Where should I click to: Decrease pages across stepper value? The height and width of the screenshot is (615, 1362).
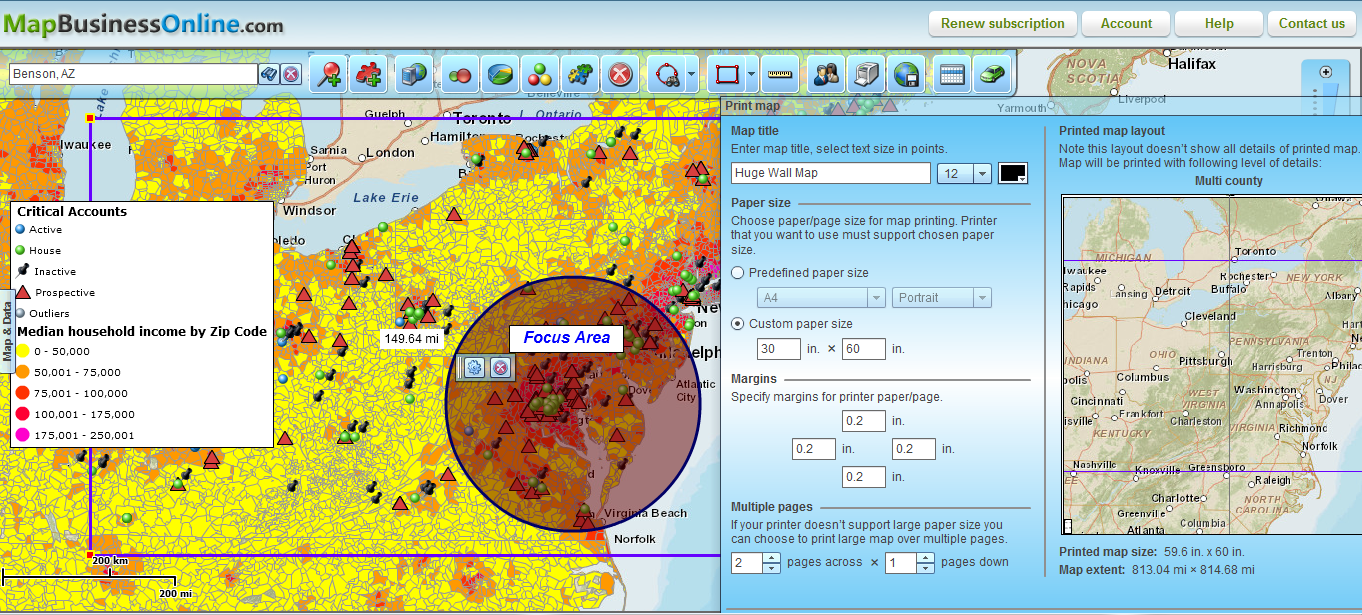coord(771,568)
